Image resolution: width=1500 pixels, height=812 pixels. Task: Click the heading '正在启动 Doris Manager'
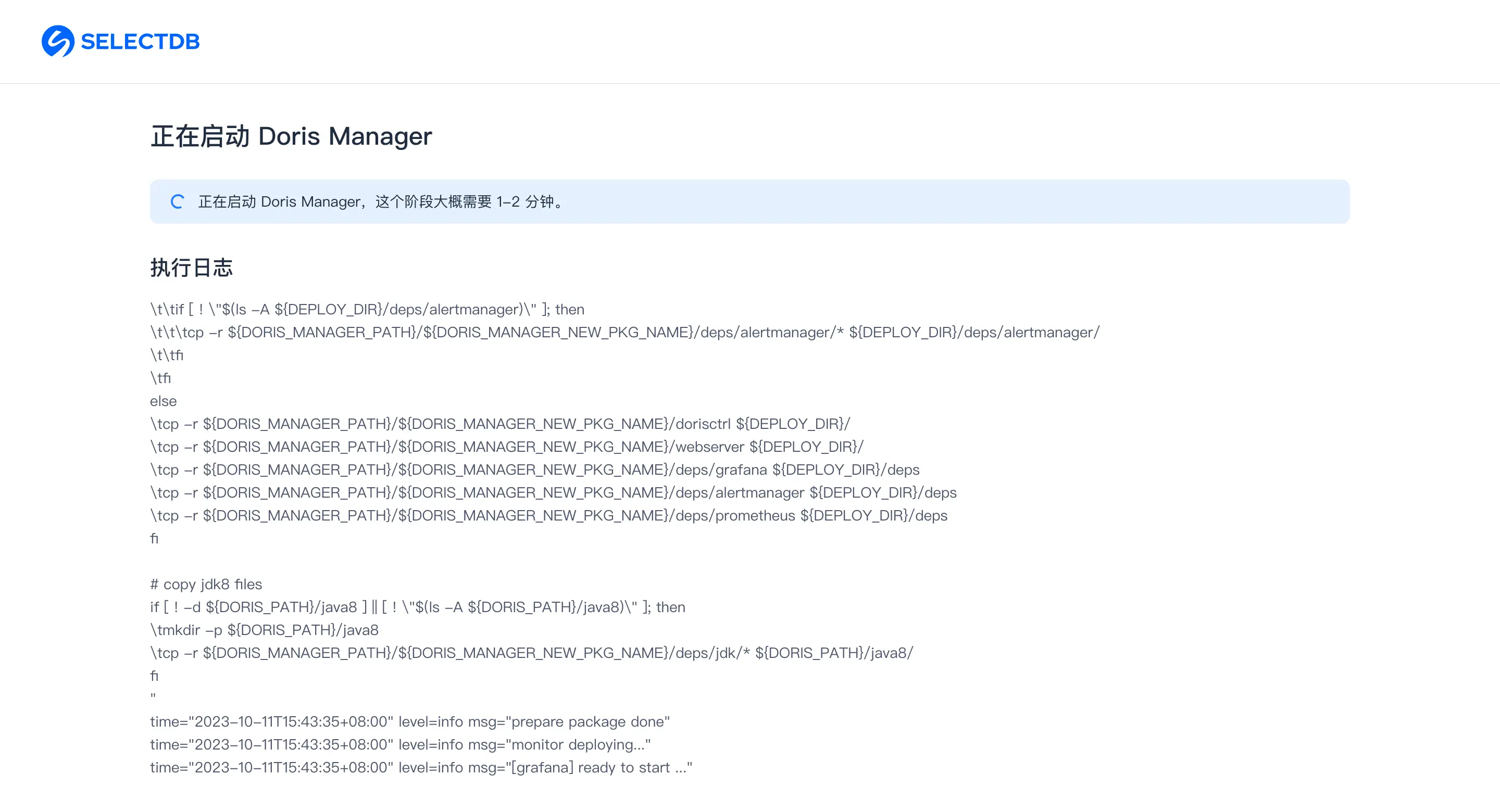click(291, 136)
